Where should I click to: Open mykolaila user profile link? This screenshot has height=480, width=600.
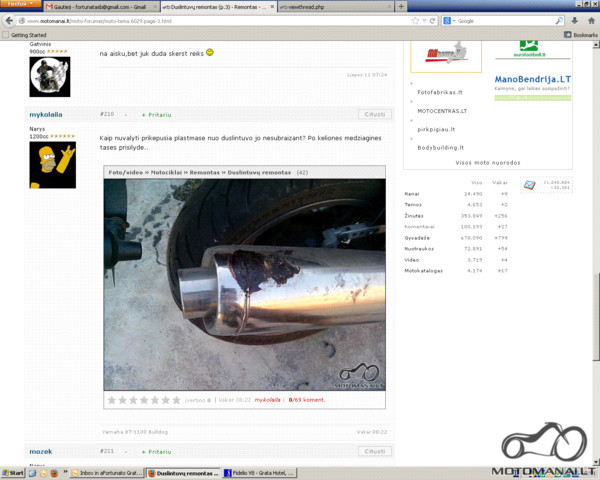point(46,114)
